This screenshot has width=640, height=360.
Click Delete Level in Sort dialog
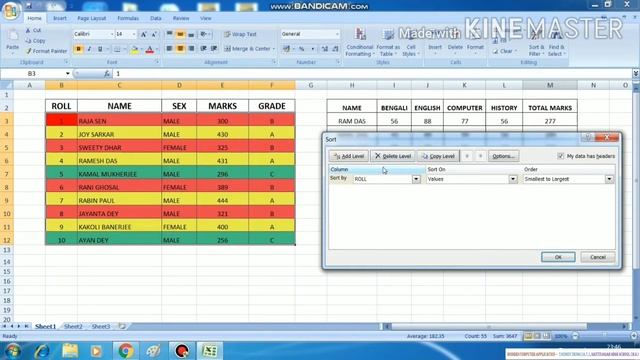[x=393, y=156]
